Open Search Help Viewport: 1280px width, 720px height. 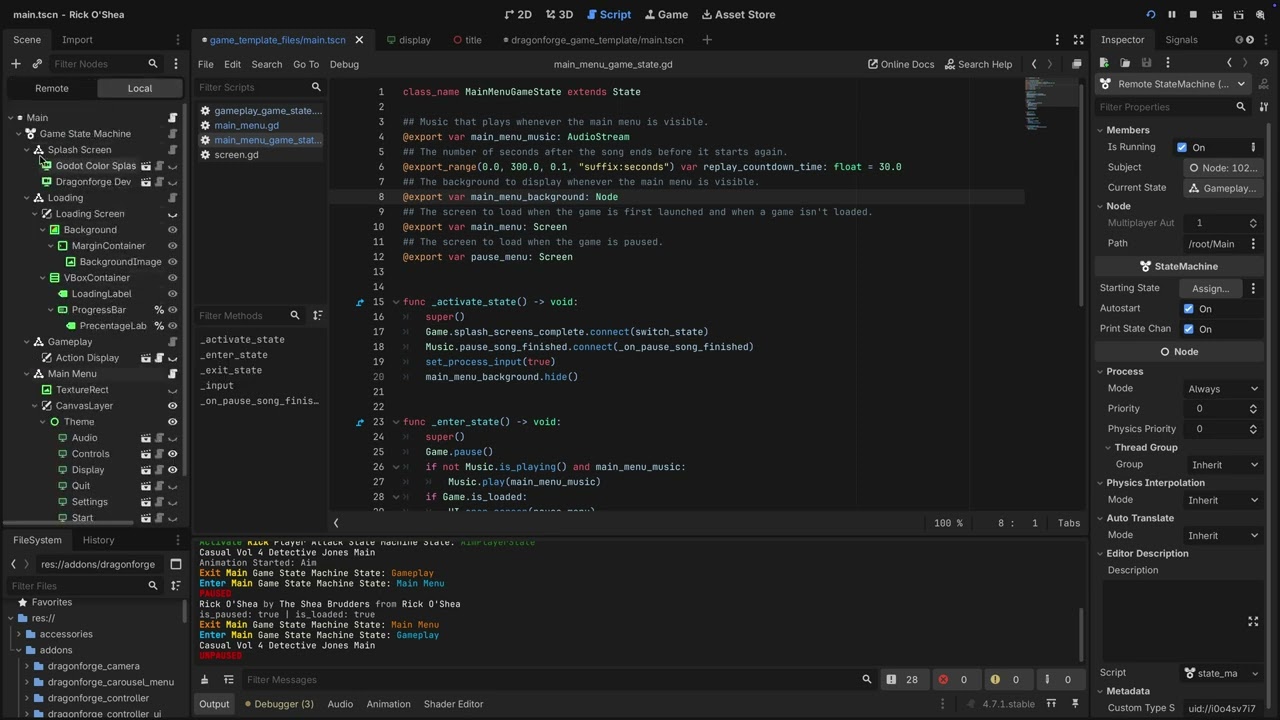click(978, 64)
